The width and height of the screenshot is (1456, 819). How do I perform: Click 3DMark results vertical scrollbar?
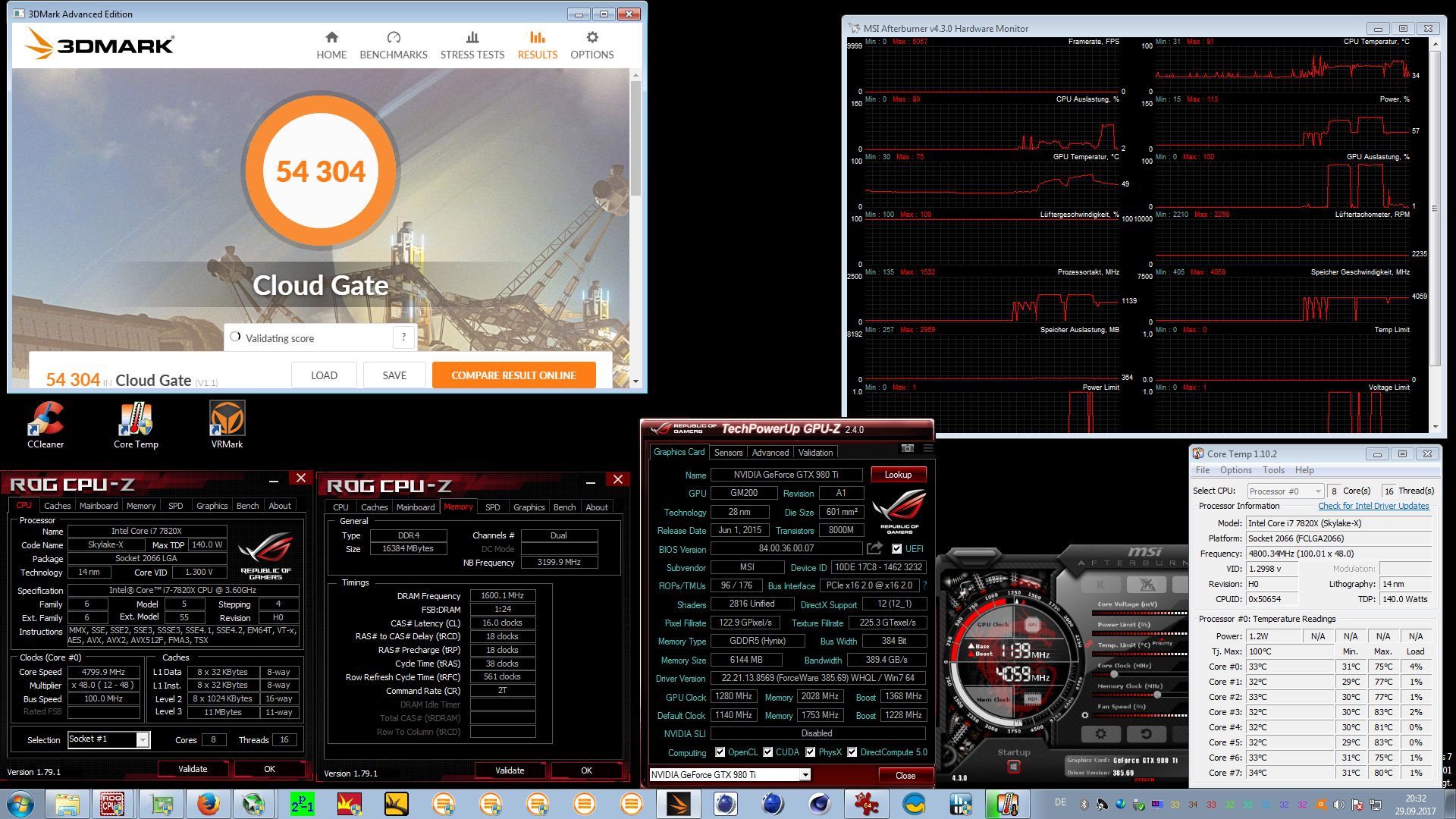point(635,136)
